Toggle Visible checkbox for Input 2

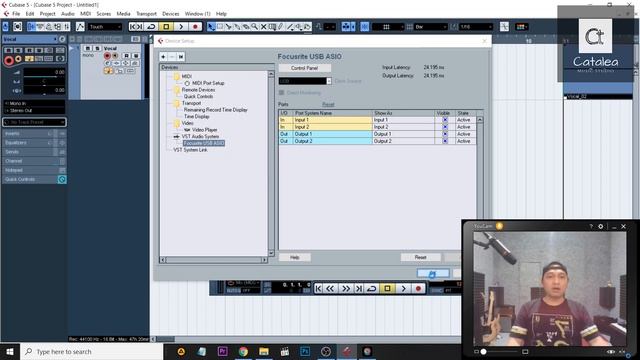445,127
